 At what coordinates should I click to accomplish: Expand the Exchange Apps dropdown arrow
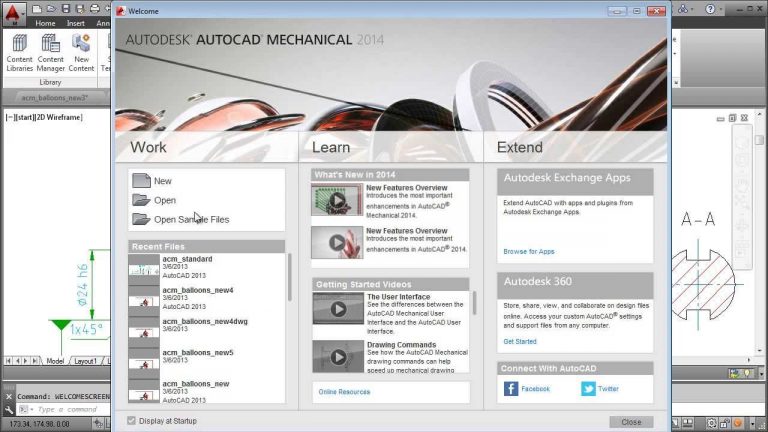click(x=694, y=9)
